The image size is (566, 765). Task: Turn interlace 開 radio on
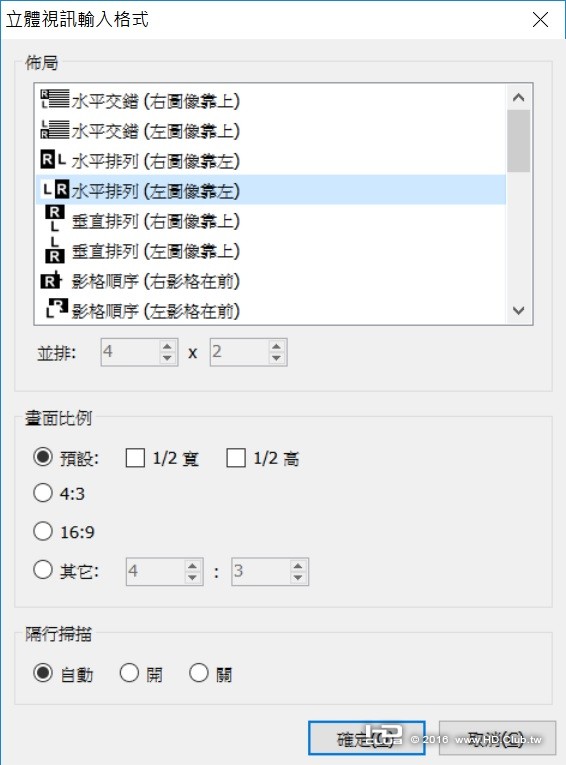(129, 673)
